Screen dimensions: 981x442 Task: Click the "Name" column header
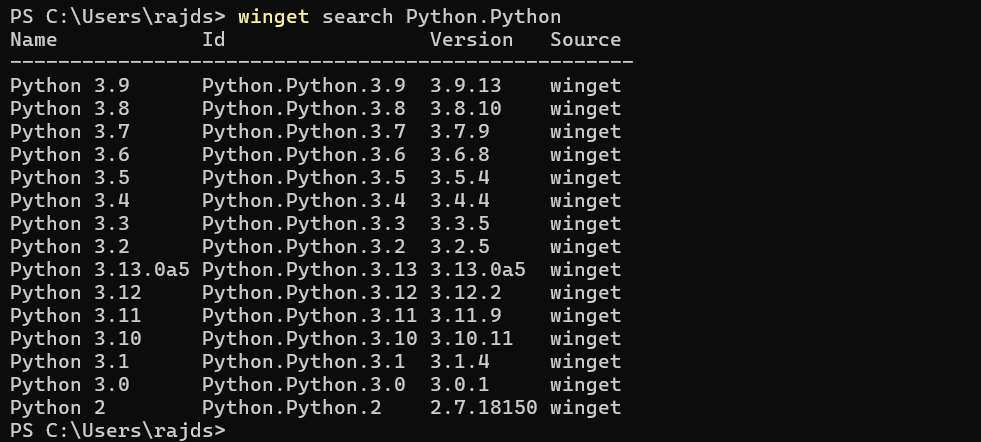(x=33, y=39)
